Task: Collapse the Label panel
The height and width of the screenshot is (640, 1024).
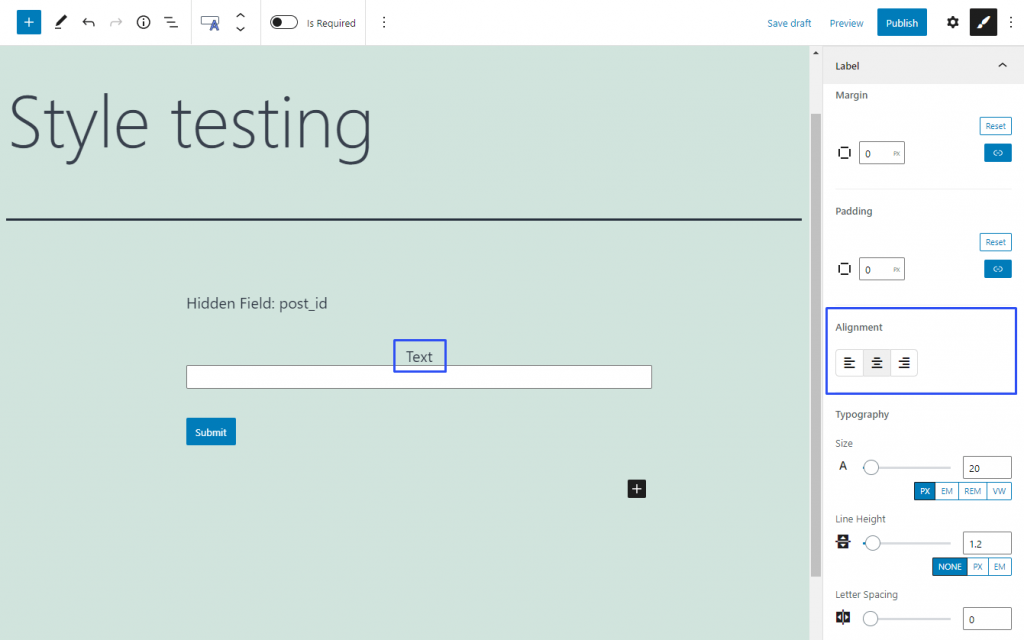Action: pos(1002,65)
